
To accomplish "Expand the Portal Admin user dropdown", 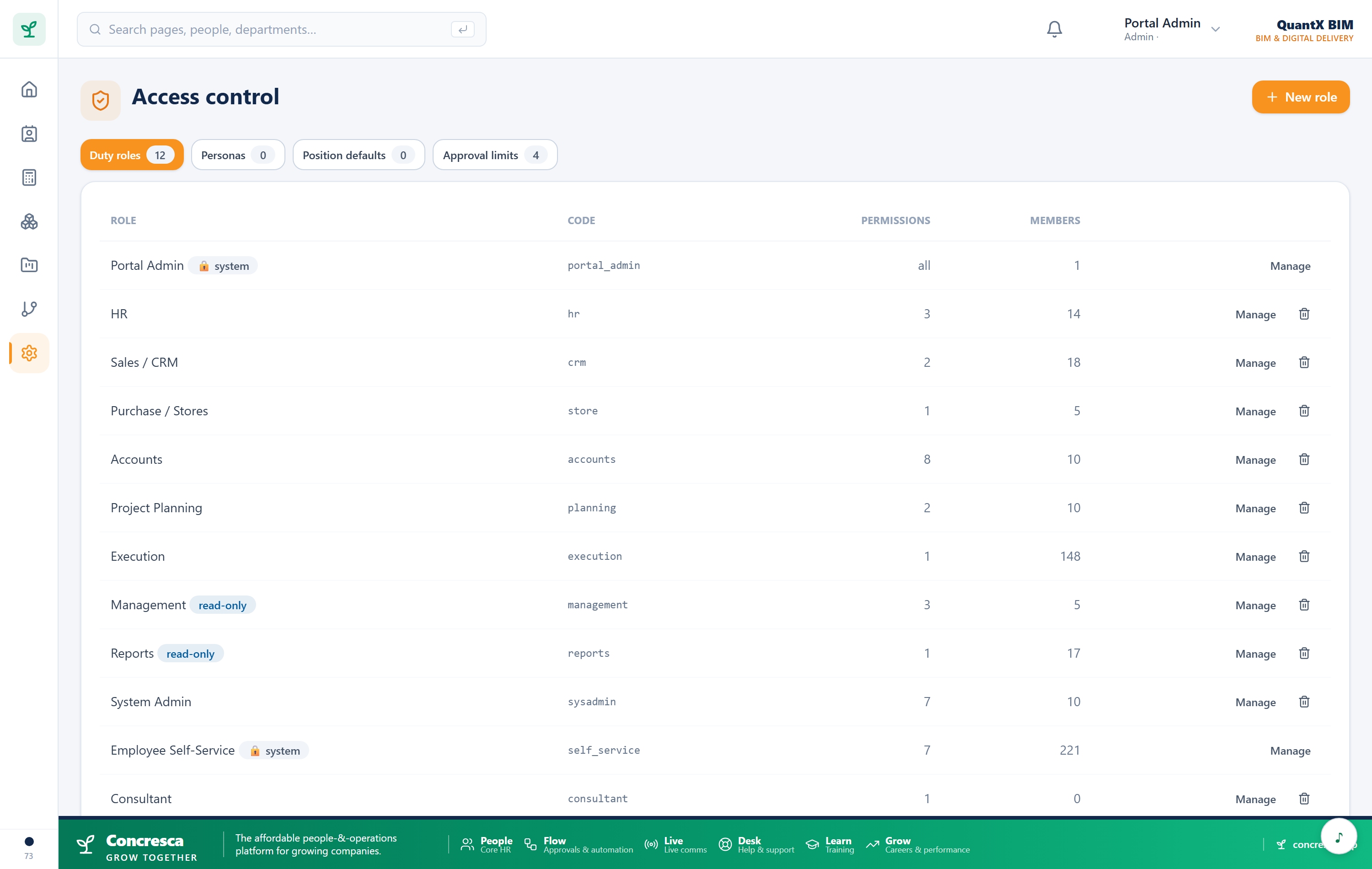I will click(1171, 29).
